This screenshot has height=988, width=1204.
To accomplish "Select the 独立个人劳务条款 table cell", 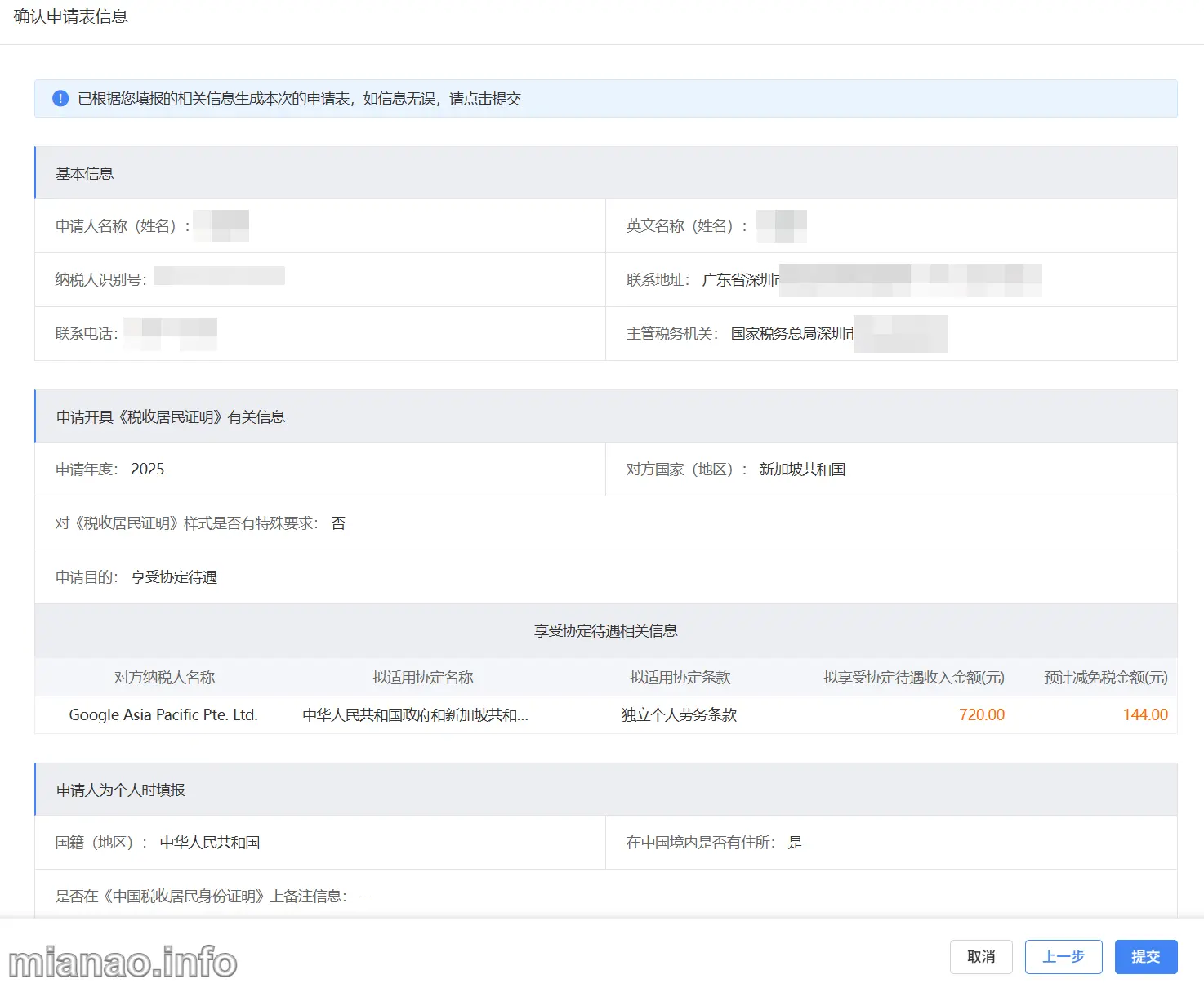I will [x=679, y=715].
